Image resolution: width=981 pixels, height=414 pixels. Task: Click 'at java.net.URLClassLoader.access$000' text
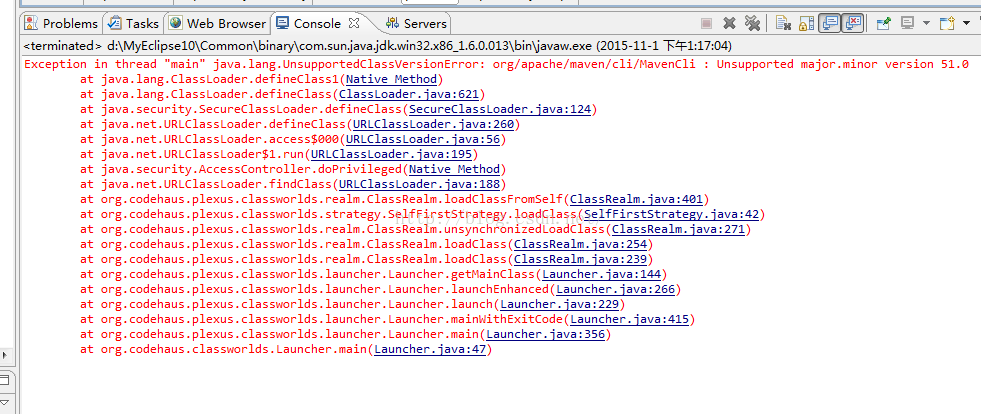209,139
